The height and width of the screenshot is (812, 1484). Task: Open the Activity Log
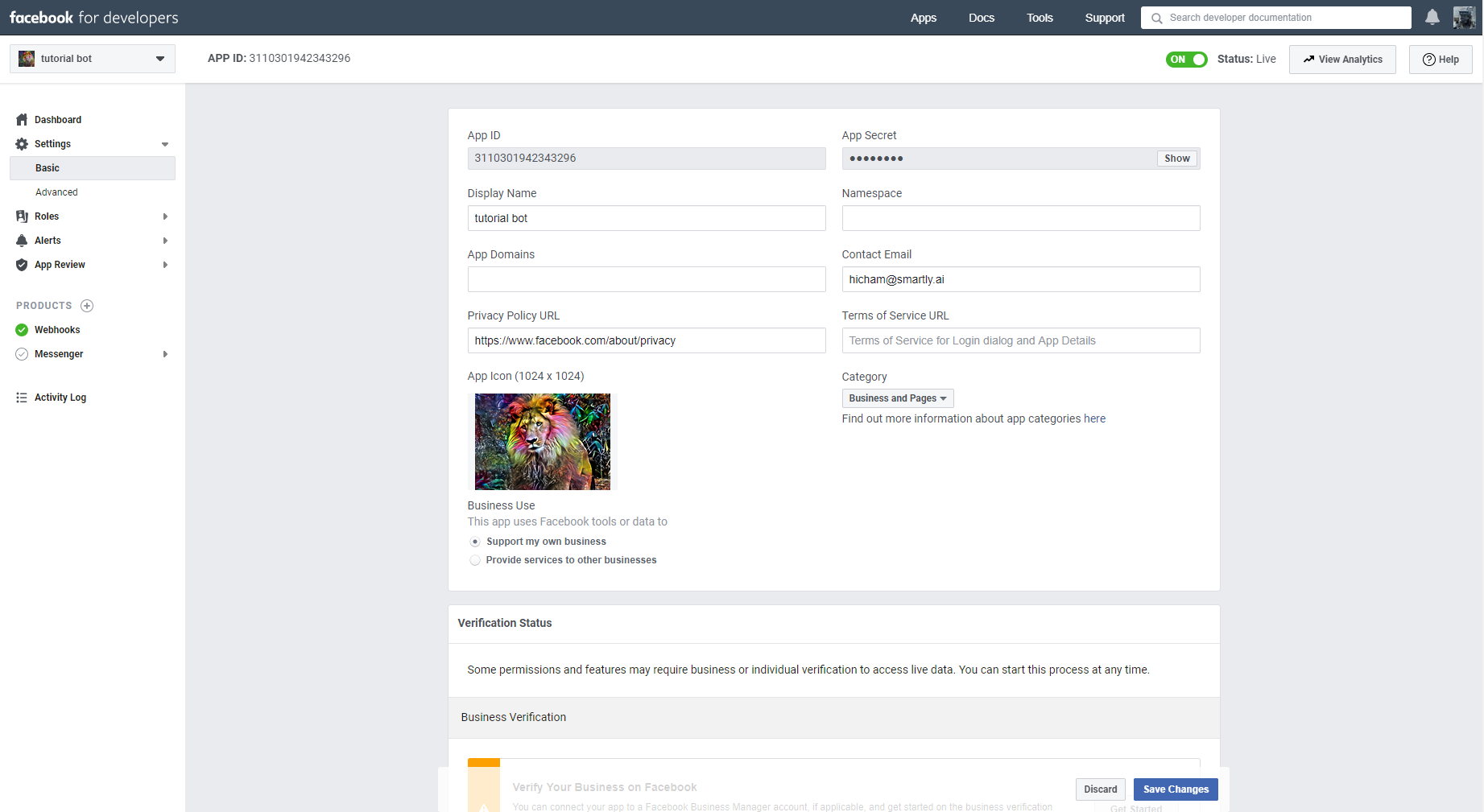tap(60, 398)
